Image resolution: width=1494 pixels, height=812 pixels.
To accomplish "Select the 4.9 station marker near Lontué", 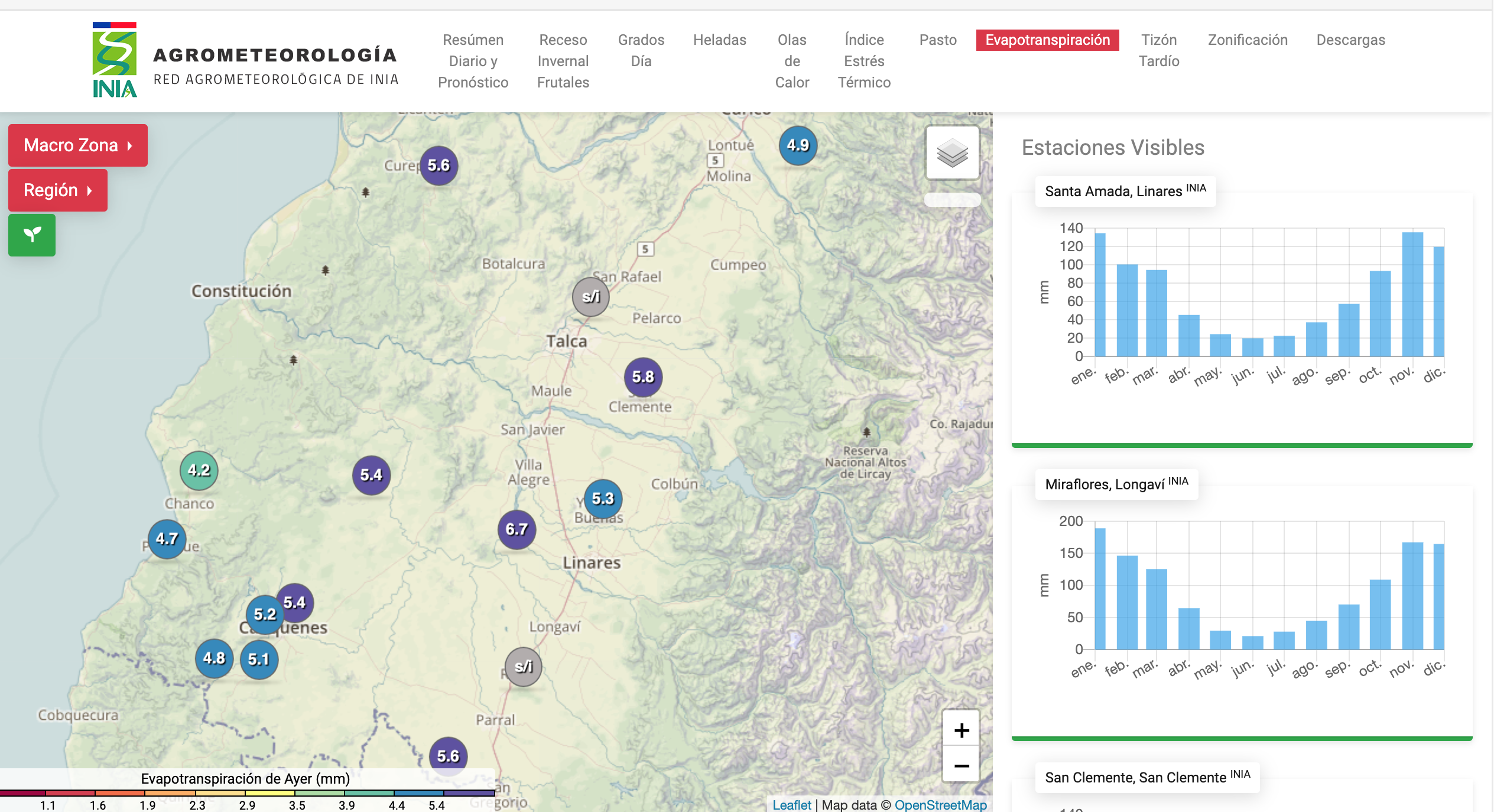I will (x=798, y=145).
